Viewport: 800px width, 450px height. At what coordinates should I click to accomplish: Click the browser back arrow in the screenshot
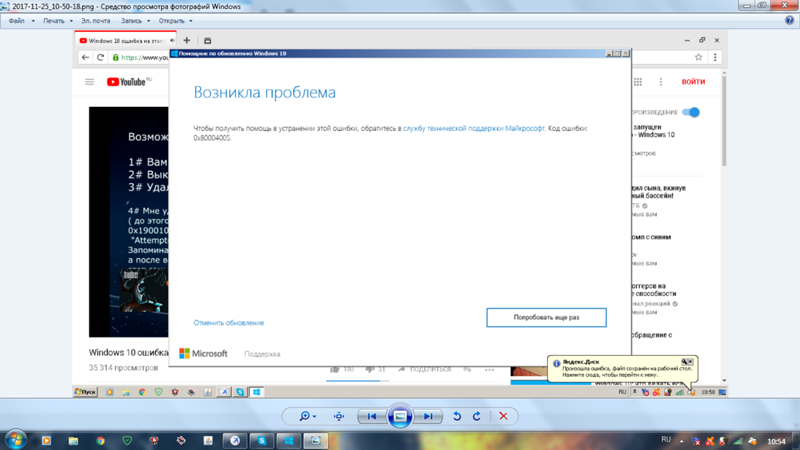point(85,57)
